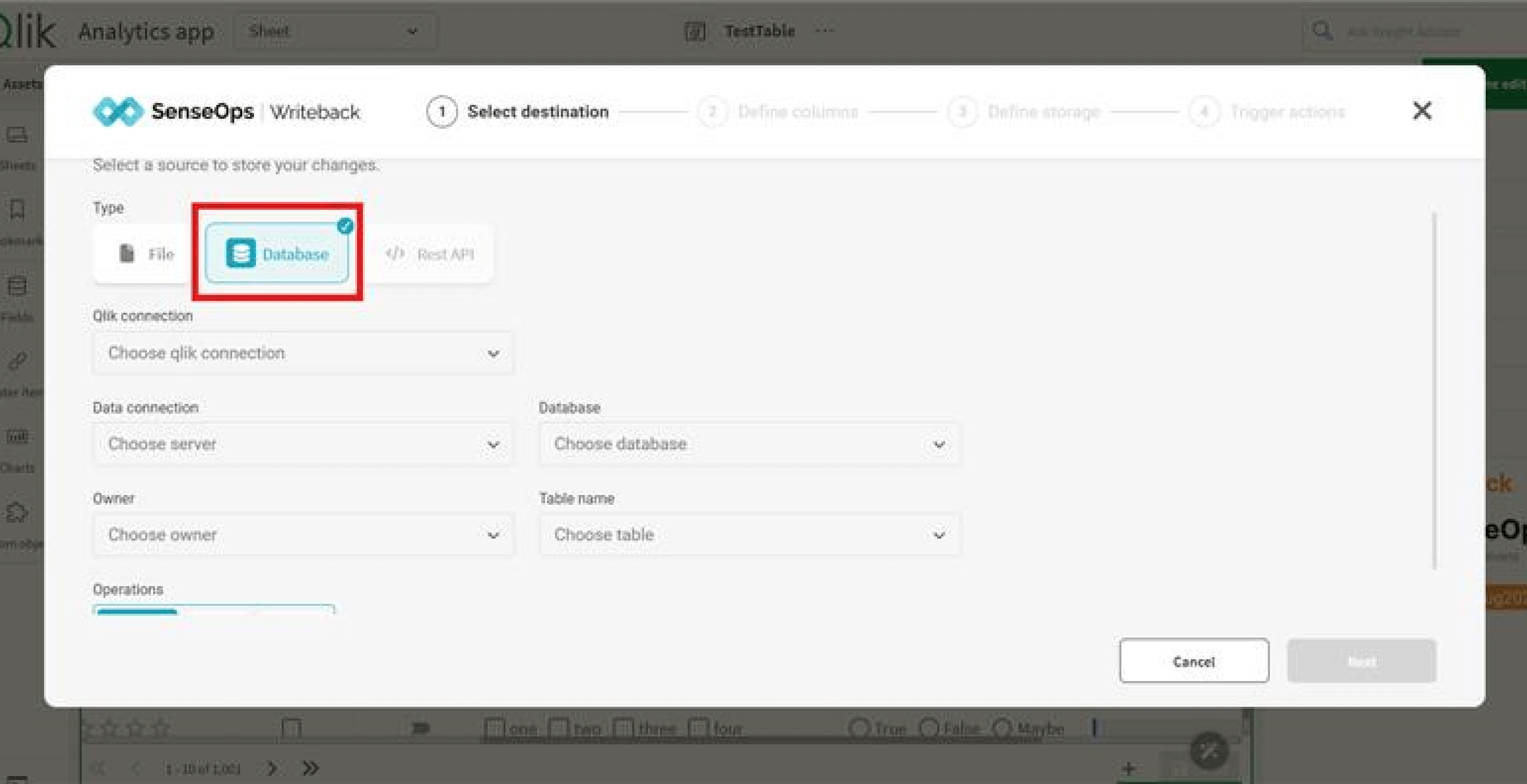
Task: Go to step 1 Select destination
Action: [518, 111]
